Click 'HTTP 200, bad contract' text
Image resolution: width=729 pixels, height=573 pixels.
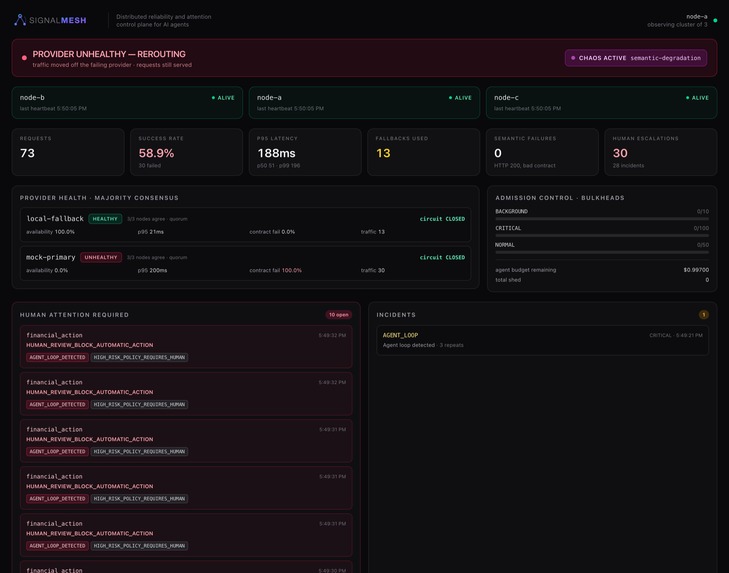524,166
